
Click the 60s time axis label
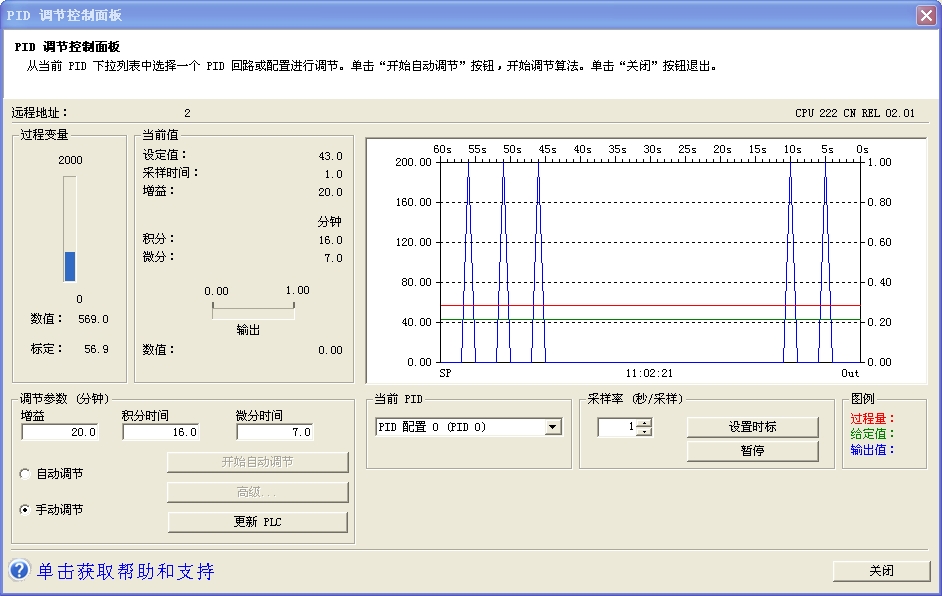(442, 149)
